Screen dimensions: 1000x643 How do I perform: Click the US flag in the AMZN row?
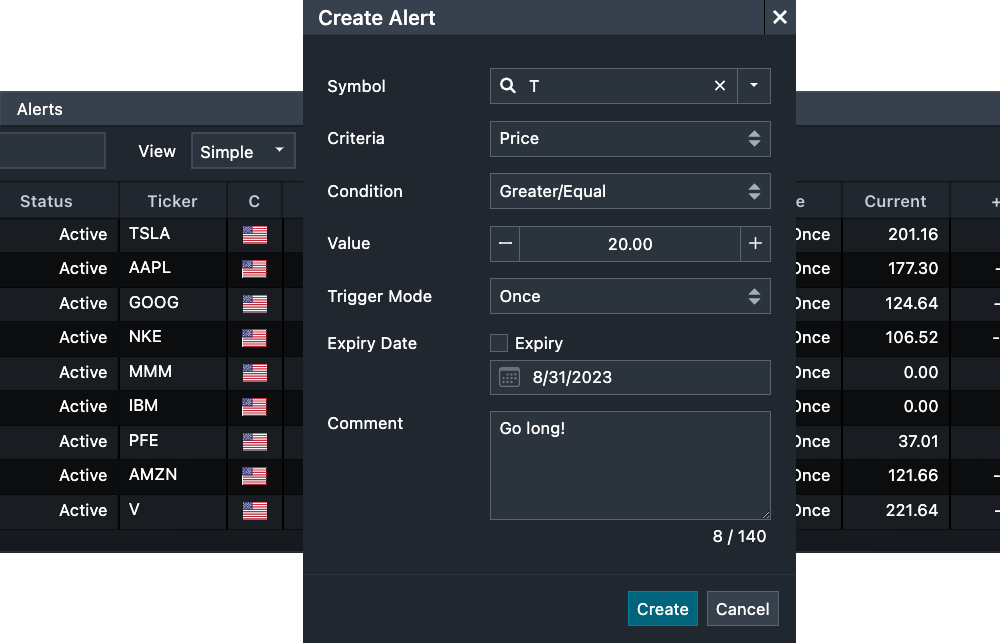pos(255,476)
